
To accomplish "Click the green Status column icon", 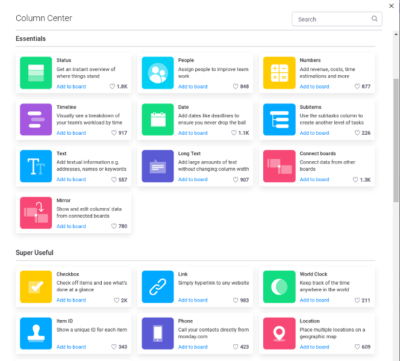I will click(36, 73).
